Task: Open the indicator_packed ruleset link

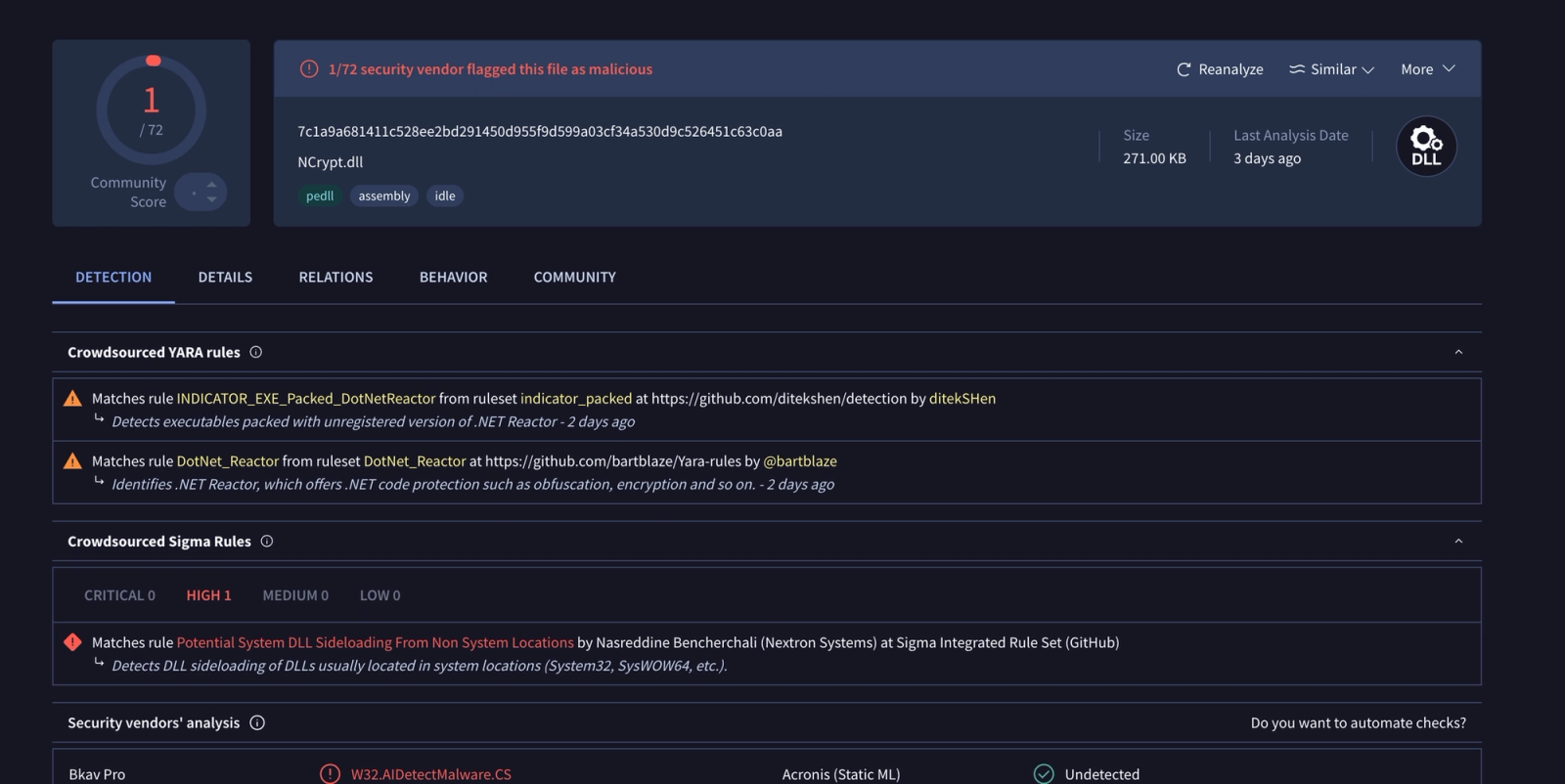Action: tap(576, 399)
